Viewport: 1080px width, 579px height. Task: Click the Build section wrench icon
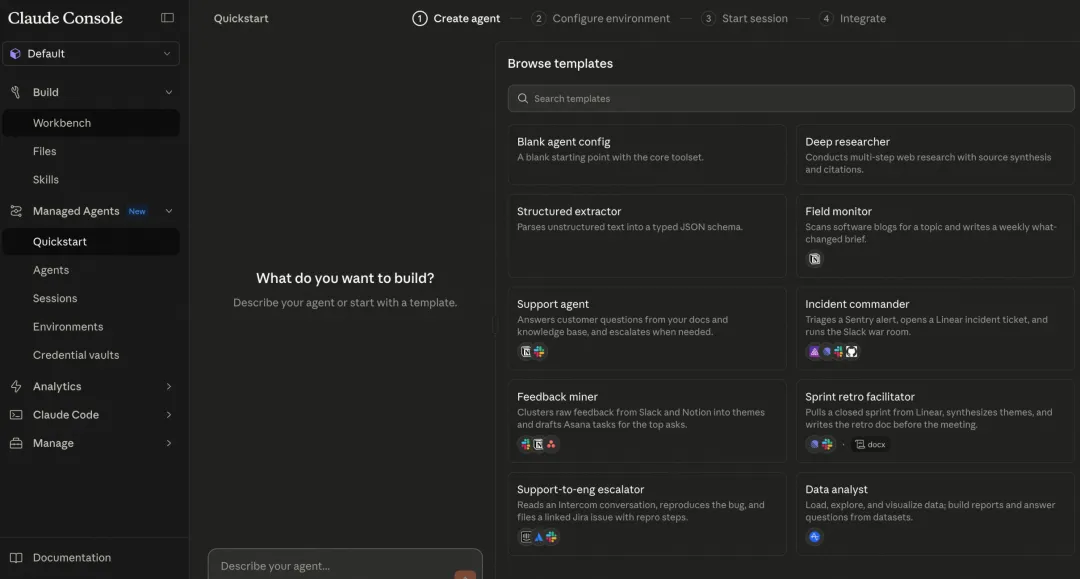[x=16, y=92]
